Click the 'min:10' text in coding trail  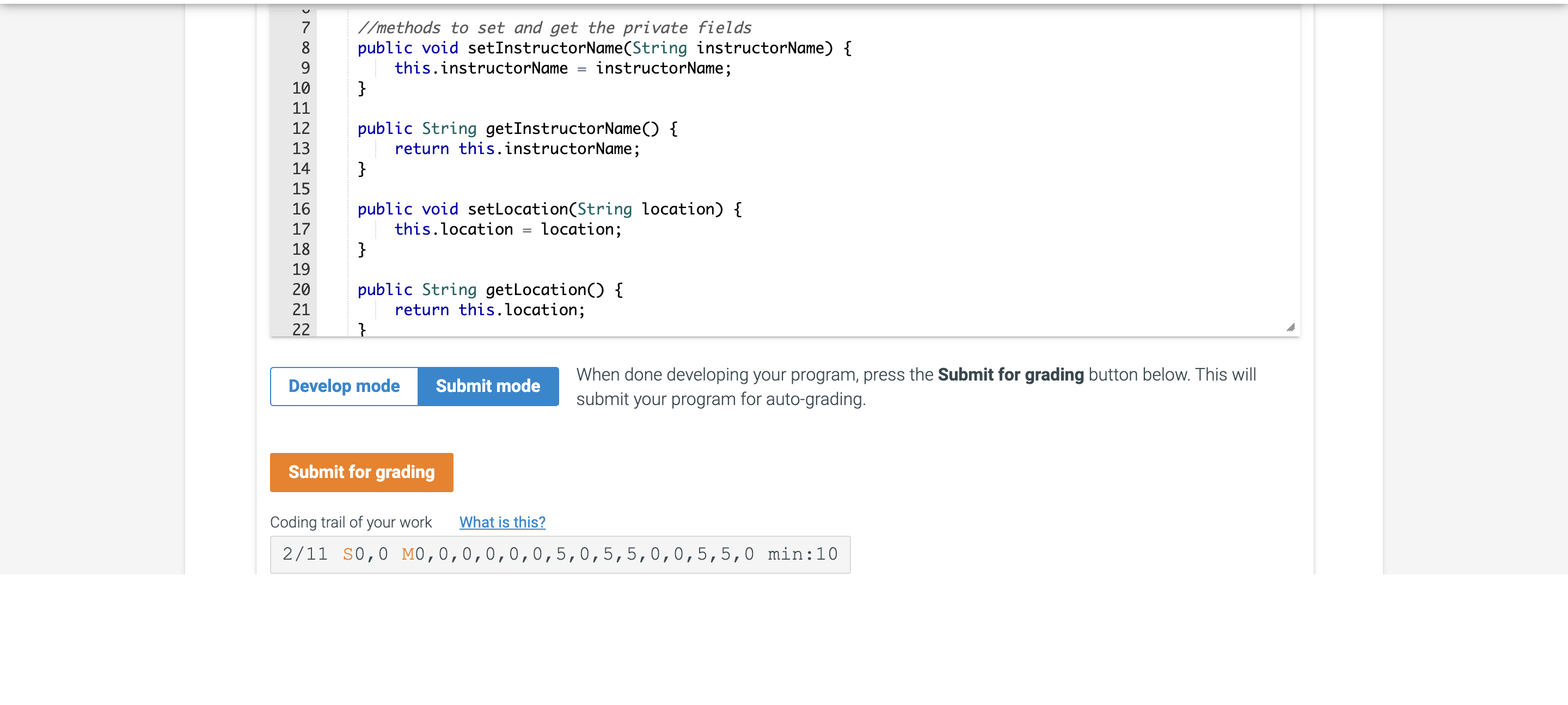(x=801, y=554)
